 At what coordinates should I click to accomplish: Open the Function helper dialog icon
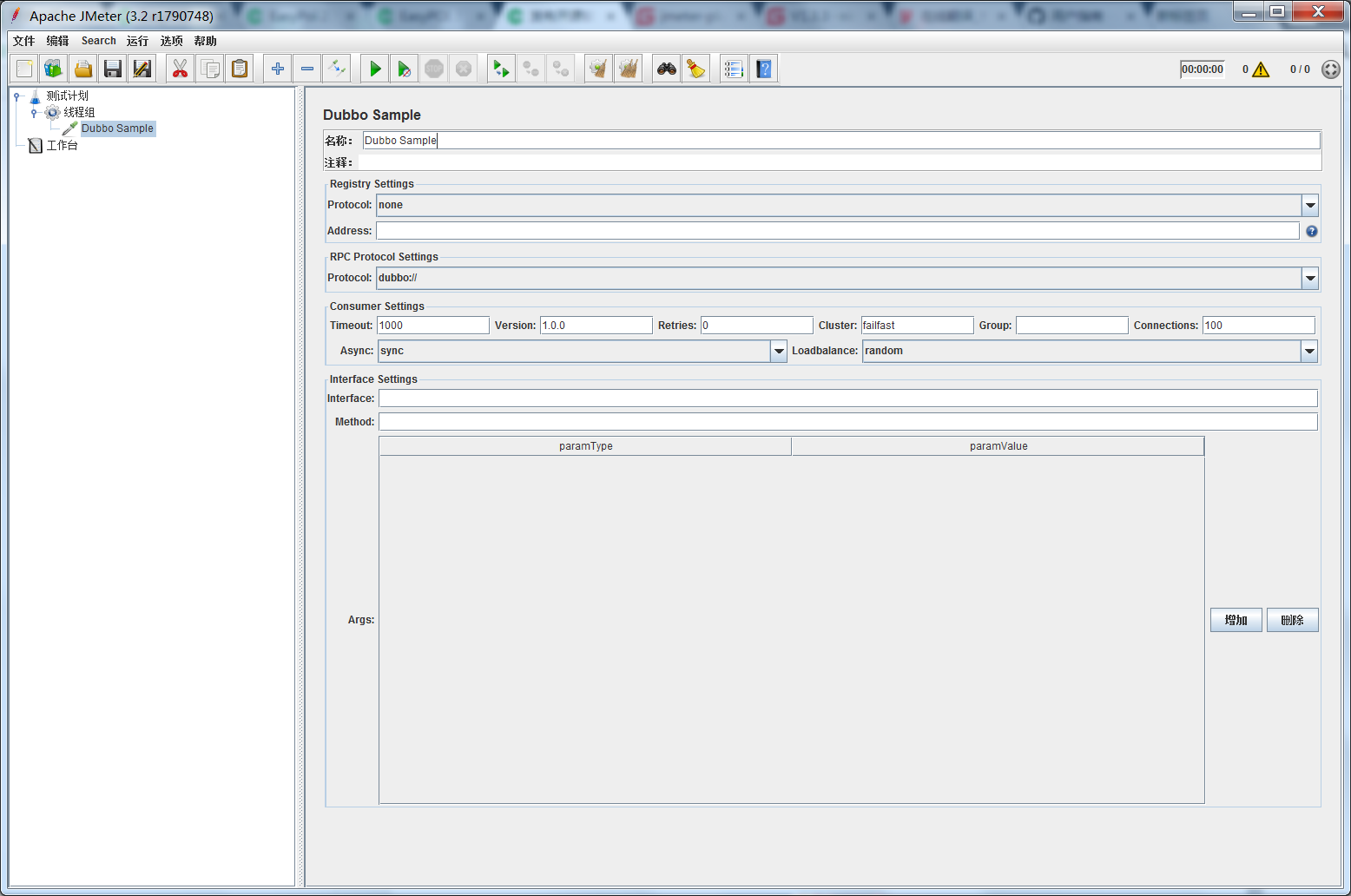[734, 69]
